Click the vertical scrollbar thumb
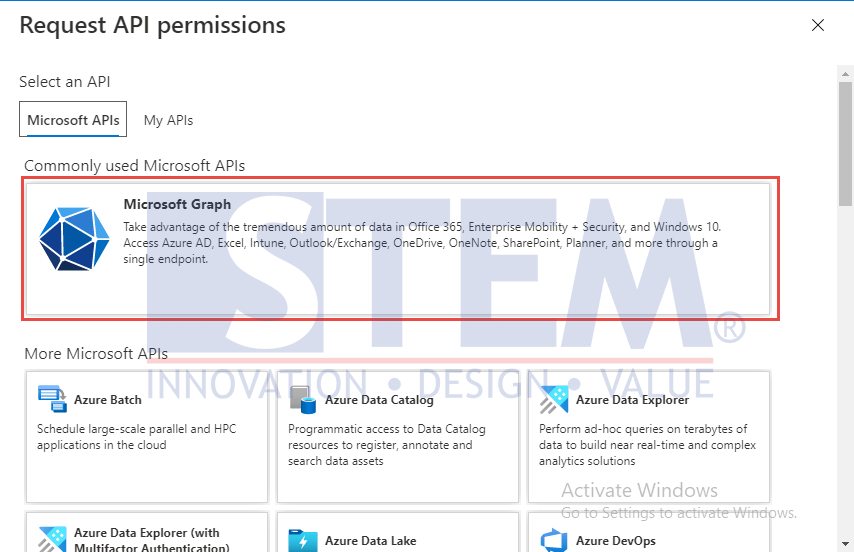The height and width of the screenshot is (552, 854). coord(845,144)
